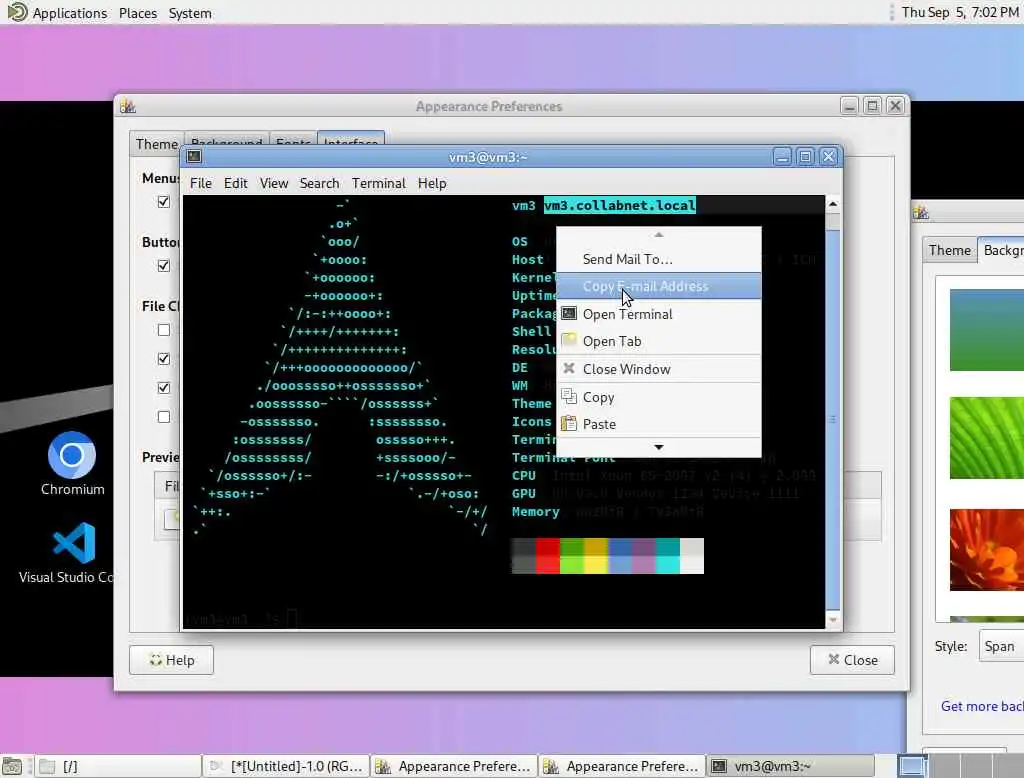Open the terminal View menu
Screen dimensions: 1024x778
274,183
